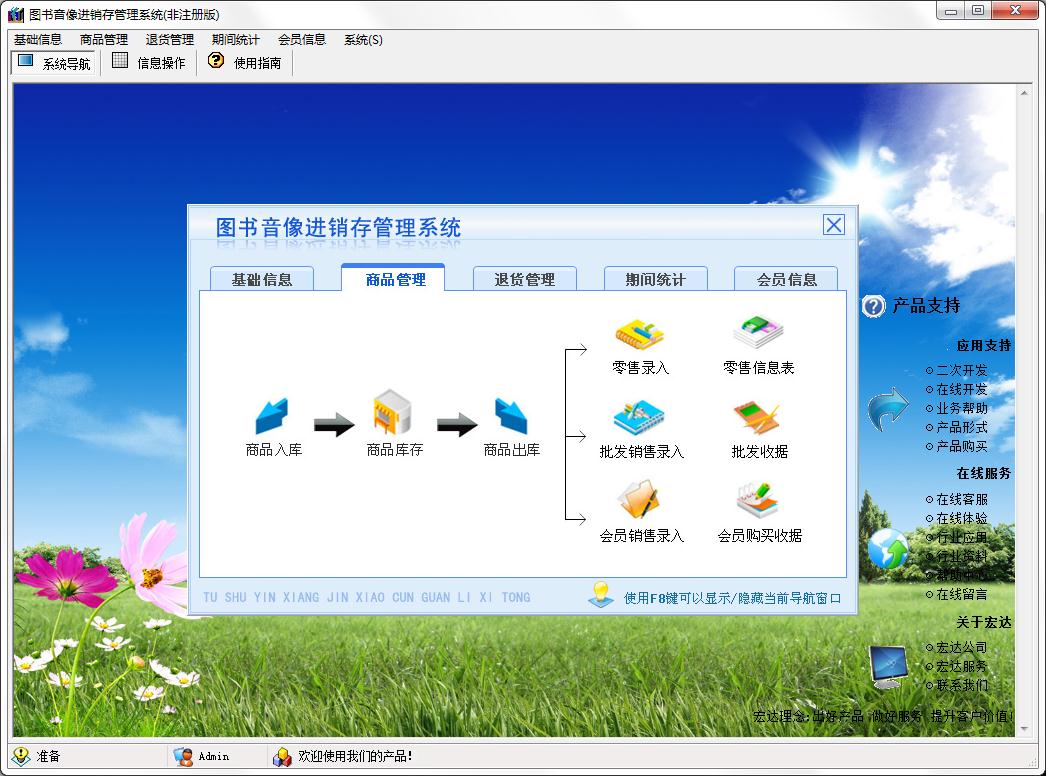Click the 产品支持 question mark icon
The image size is (1046, 776).
(873, 306)
